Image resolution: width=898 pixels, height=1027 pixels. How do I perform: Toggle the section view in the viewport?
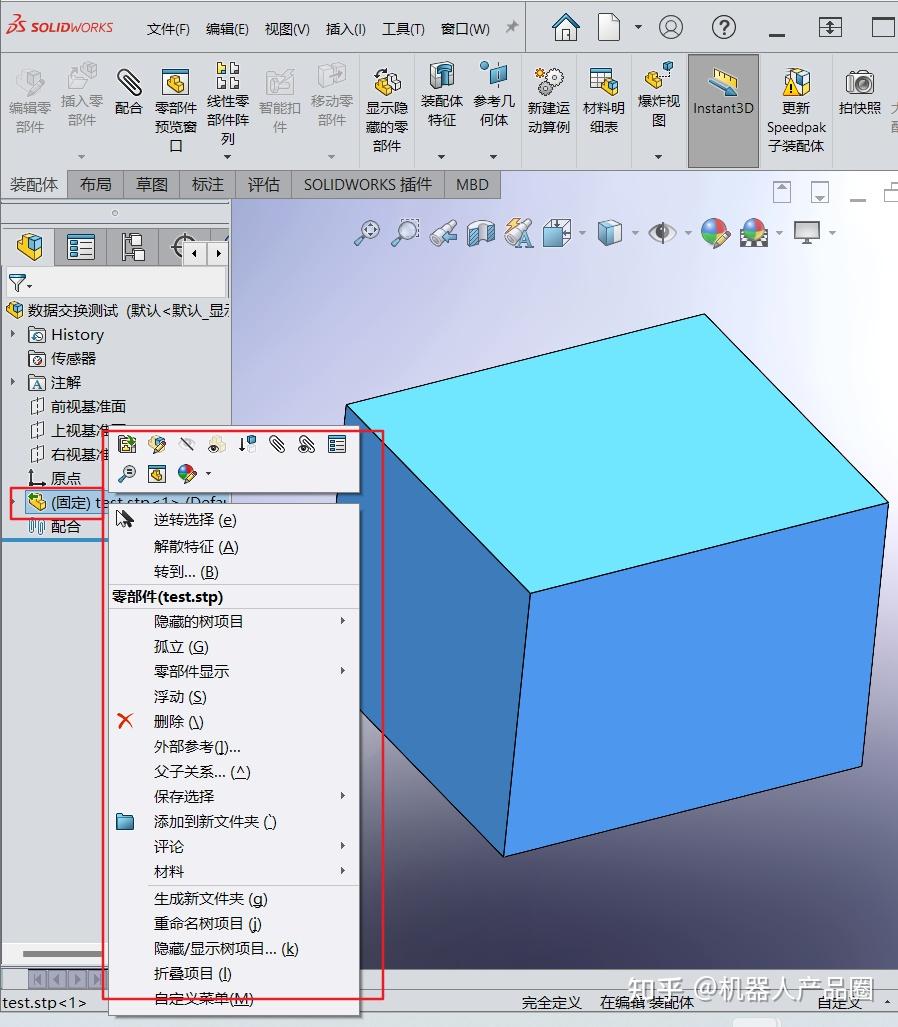[483, 233]
